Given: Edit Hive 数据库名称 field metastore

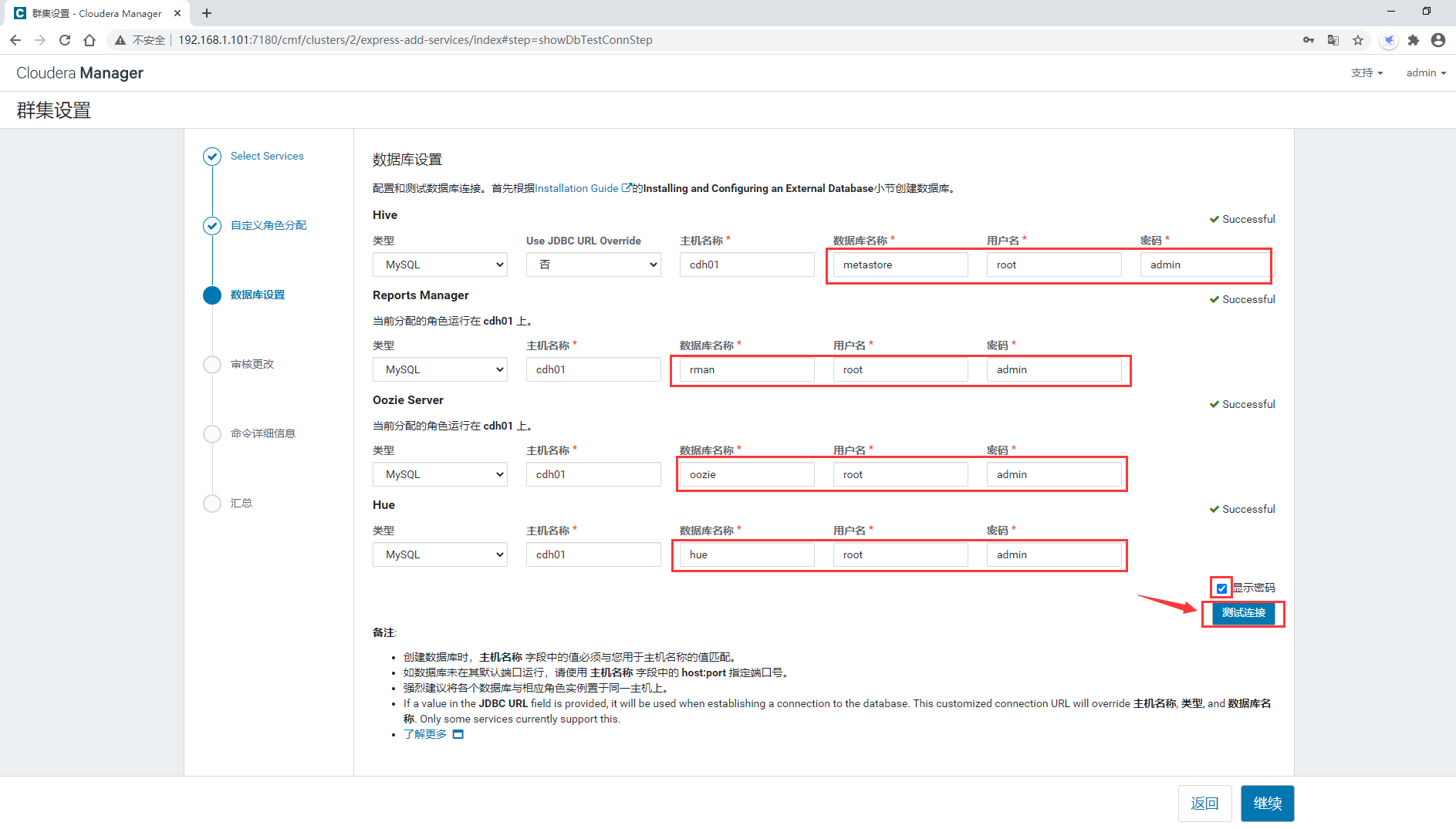Looking at the screenshot, I should point(900,265).
